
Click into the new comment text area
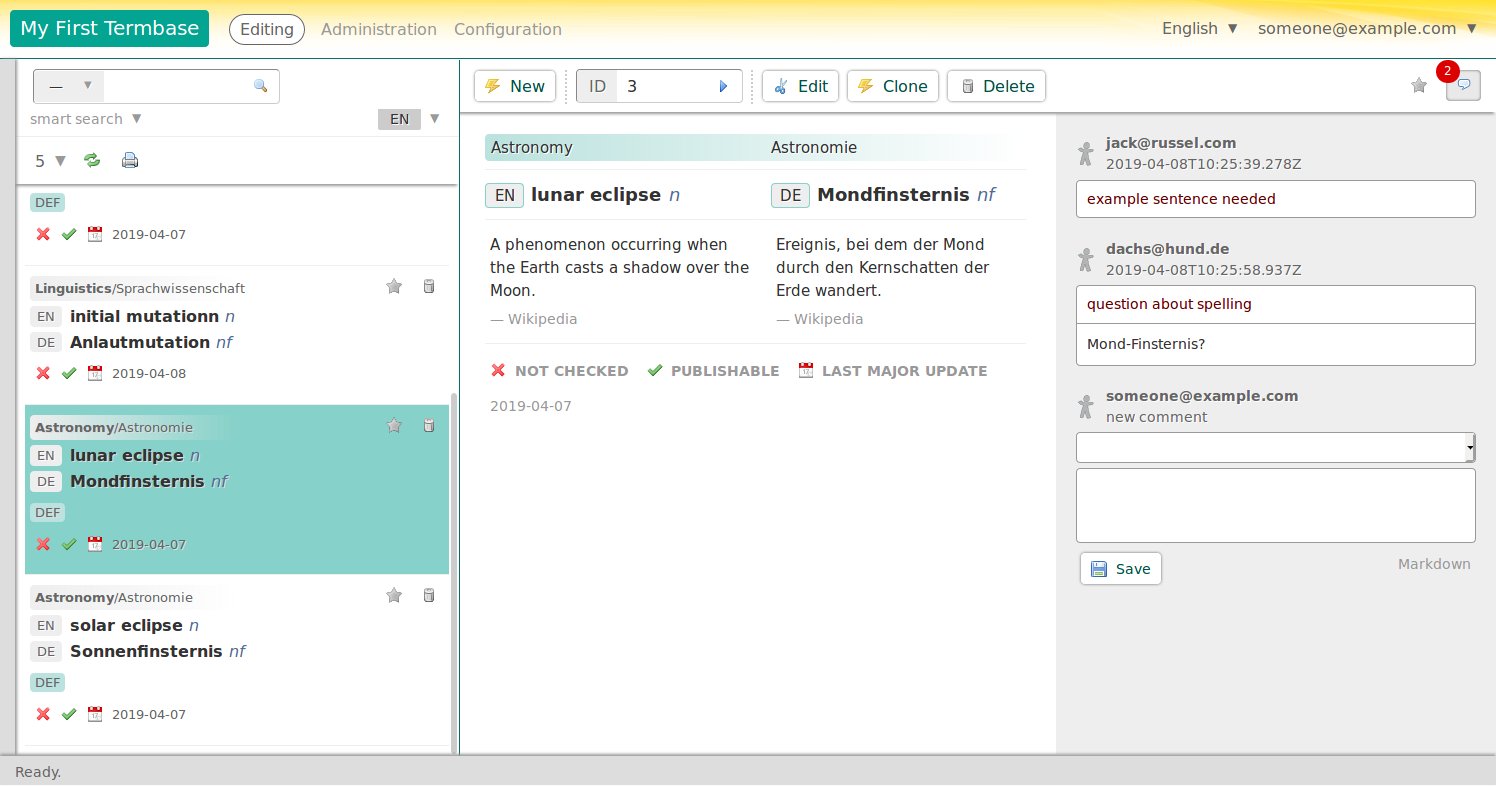(1275, 505)
